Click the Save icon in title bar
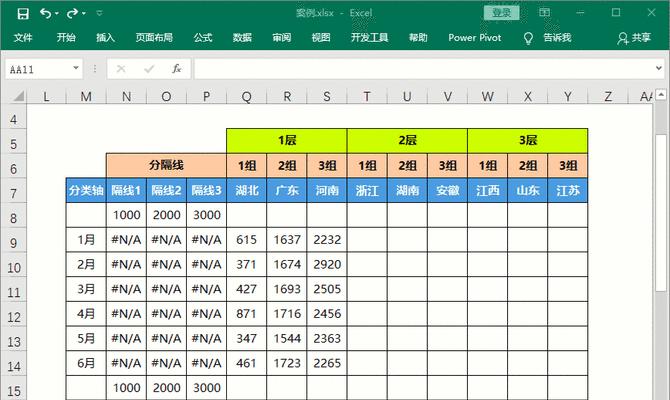670x400 pixels. point(23,14)
